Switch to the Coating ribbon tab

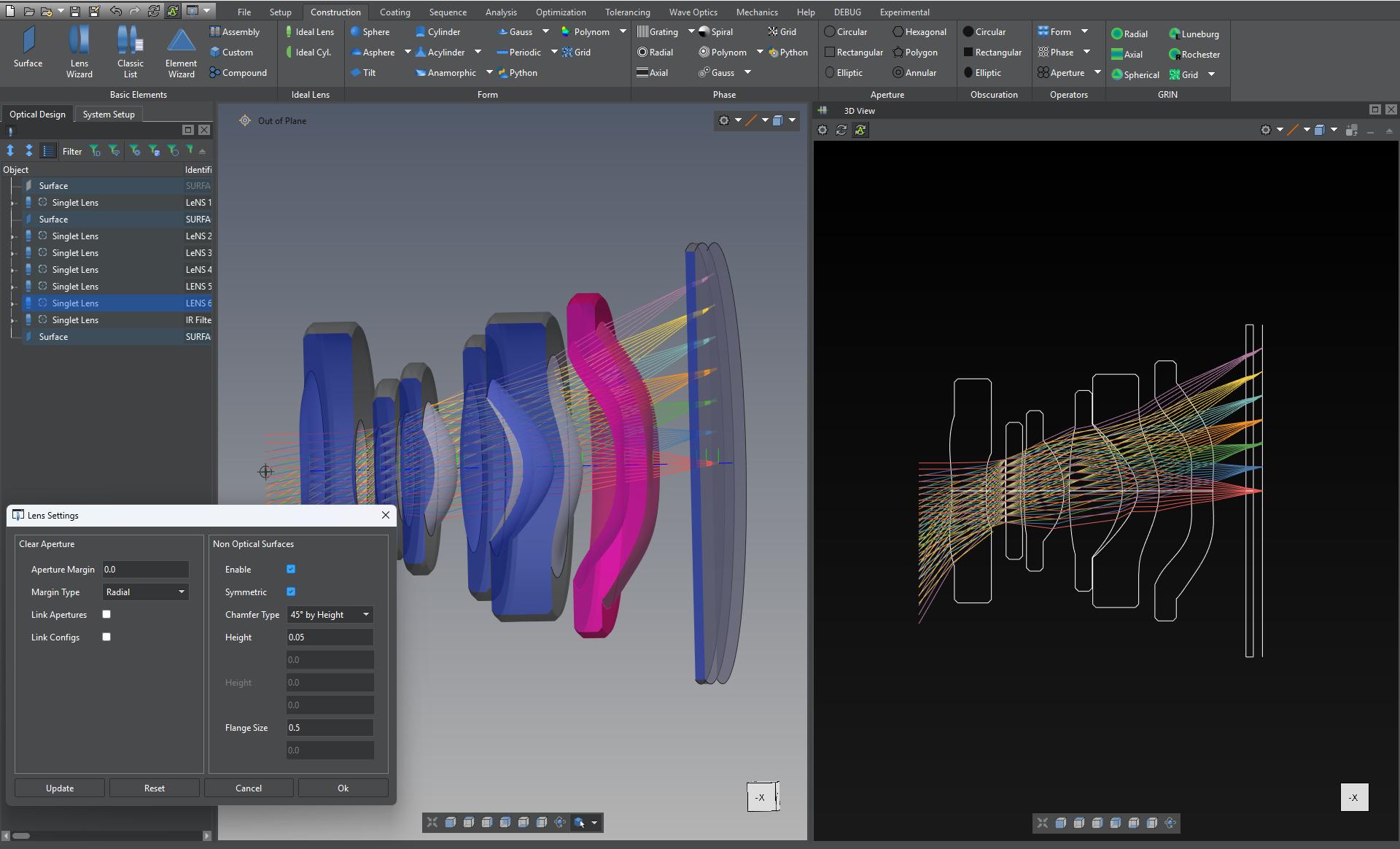point(395,12)
